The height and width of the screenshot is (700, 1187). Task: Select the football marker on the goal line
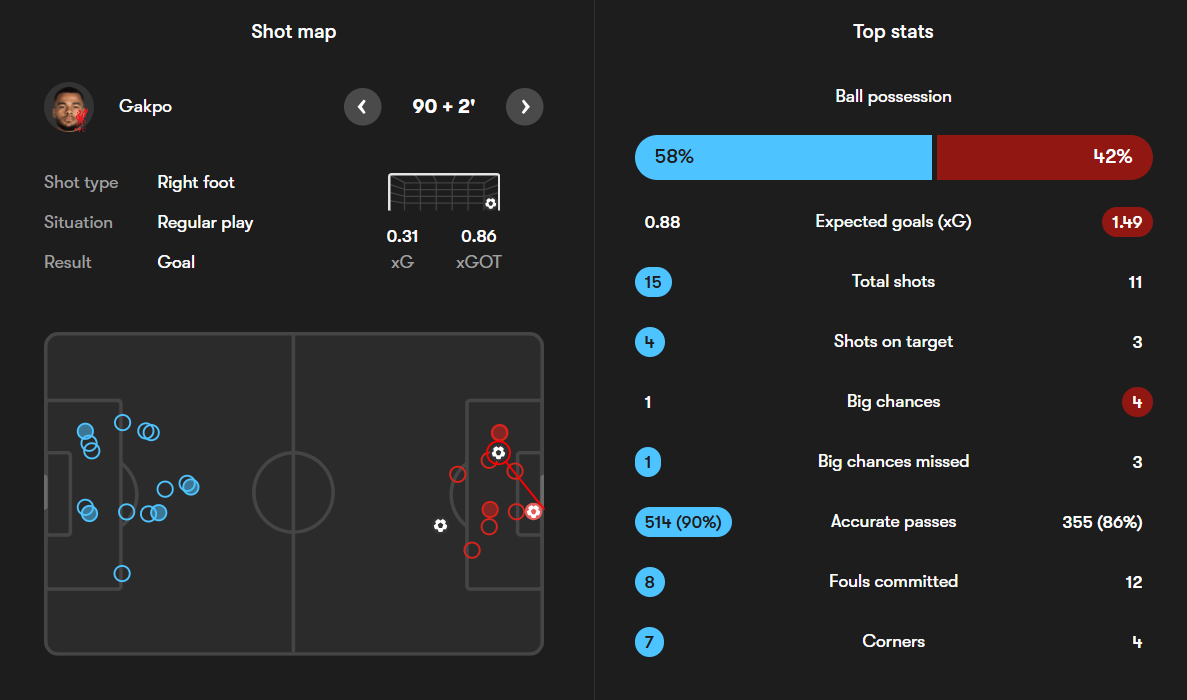pos(533,511)
